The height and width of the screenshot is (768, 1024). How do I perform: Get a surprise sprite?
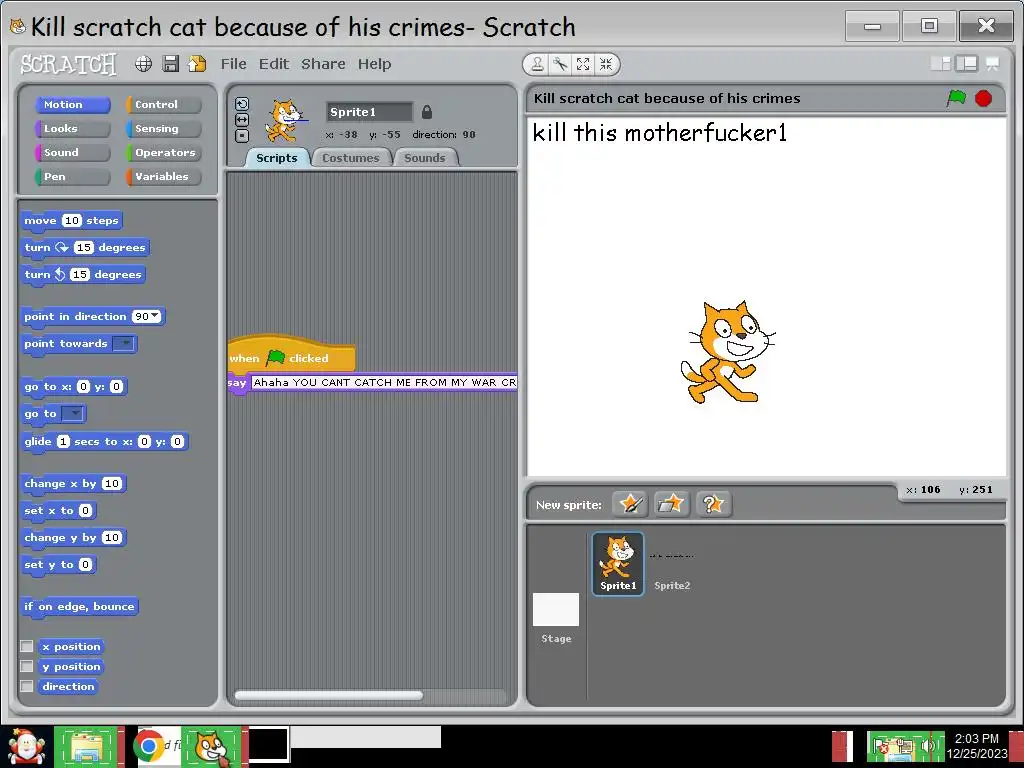[713, 504]
